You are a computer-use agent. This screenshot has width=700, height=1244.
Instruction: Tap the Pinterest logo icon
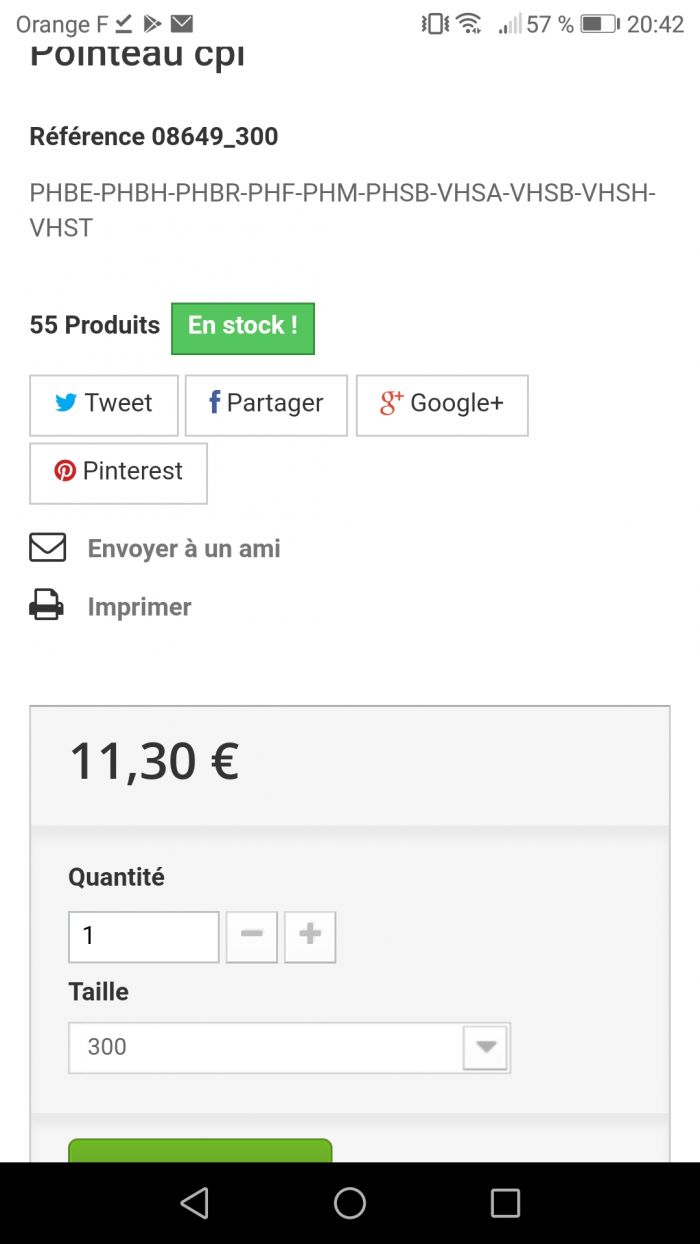coord(65,471)
